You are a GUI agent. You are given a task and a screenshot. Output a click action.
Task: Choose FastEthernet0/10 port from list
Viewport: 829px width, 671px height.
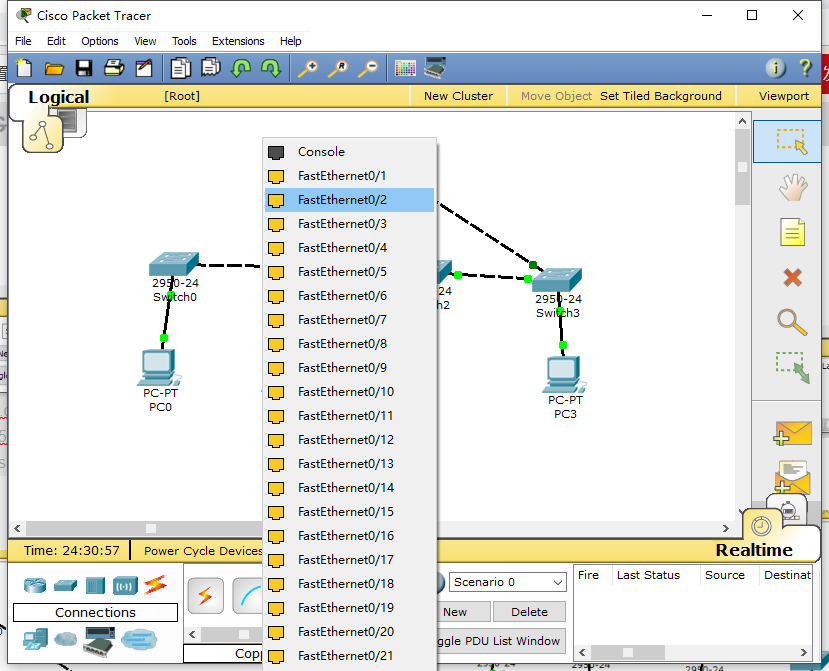point(349,392)
